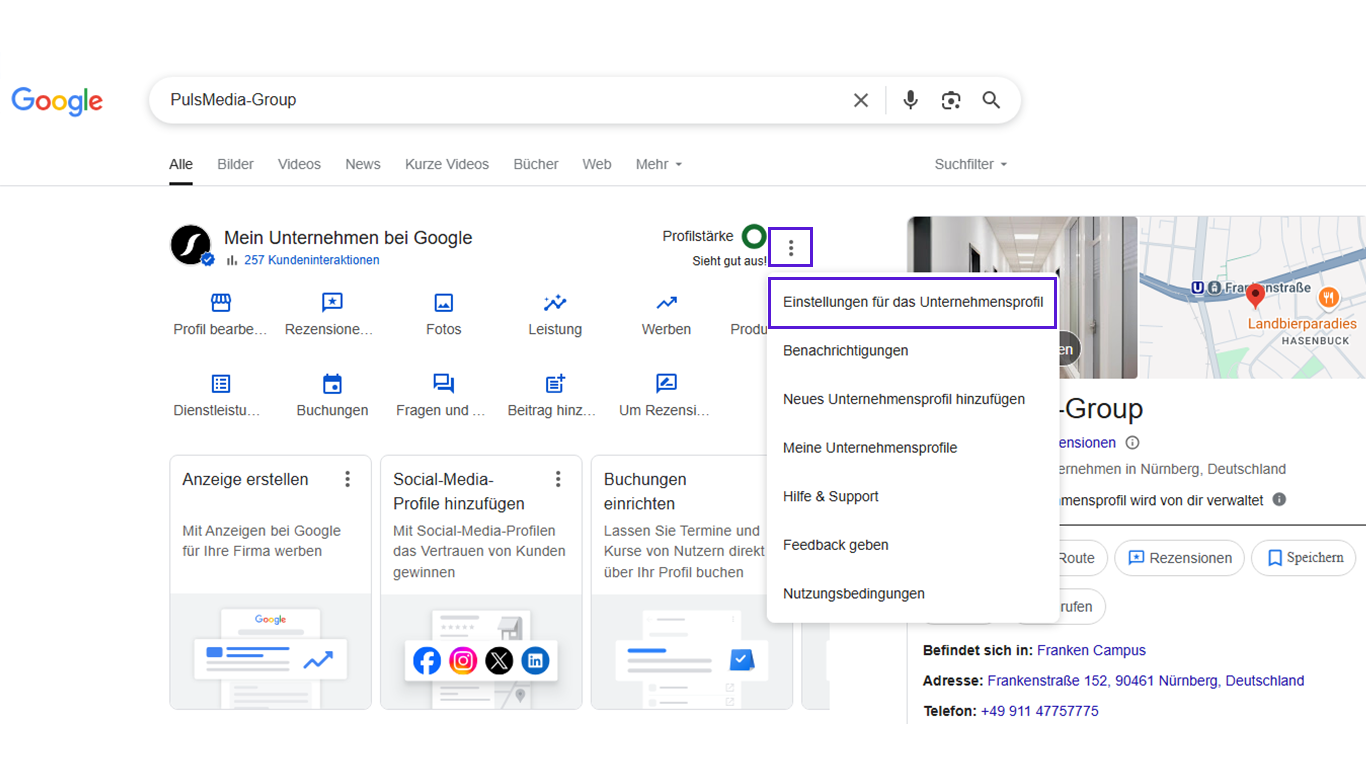Expand the Mehr dropdown
Viewport: 1366px width, 768px height.
coord(658,164)
